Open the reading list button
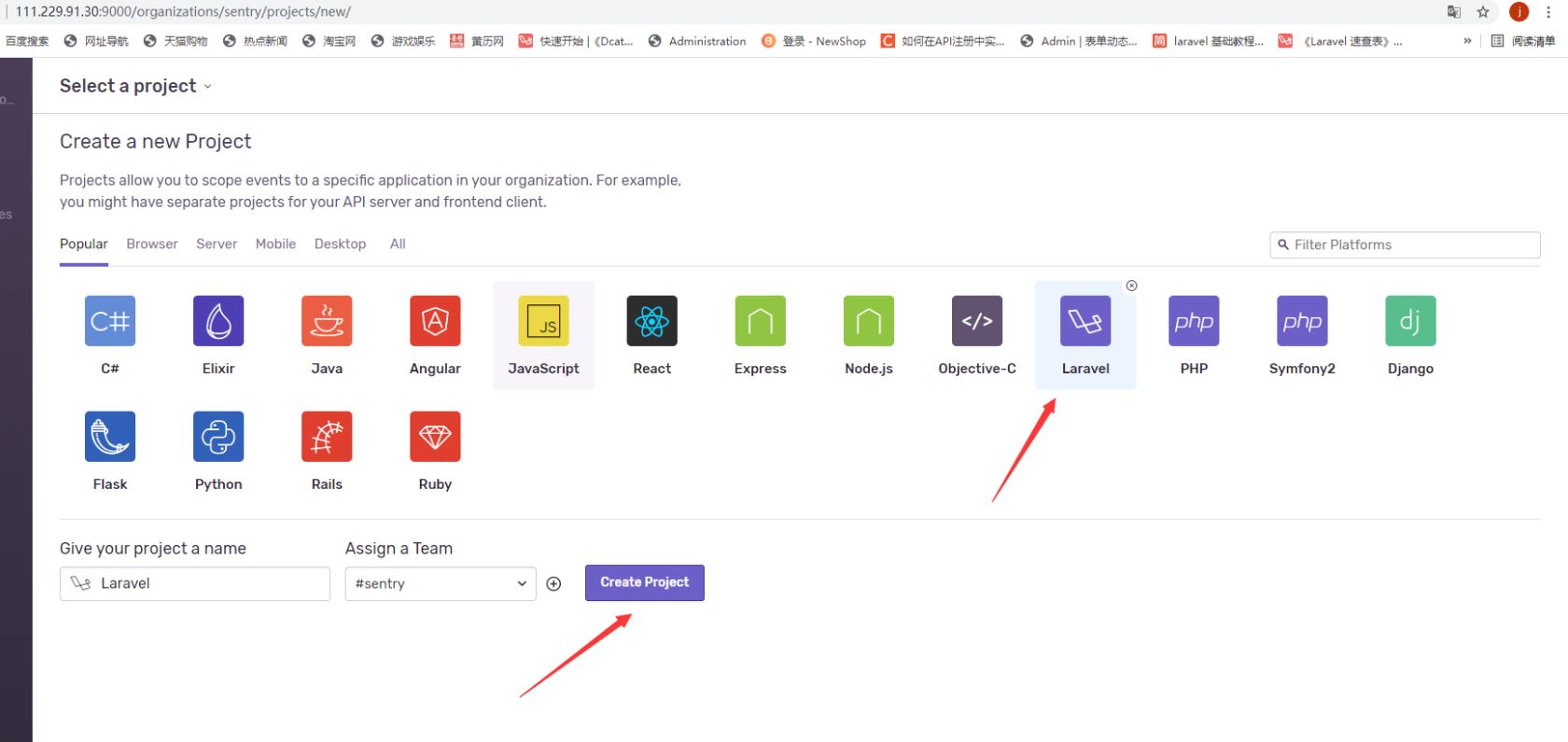 point(1523,41)
